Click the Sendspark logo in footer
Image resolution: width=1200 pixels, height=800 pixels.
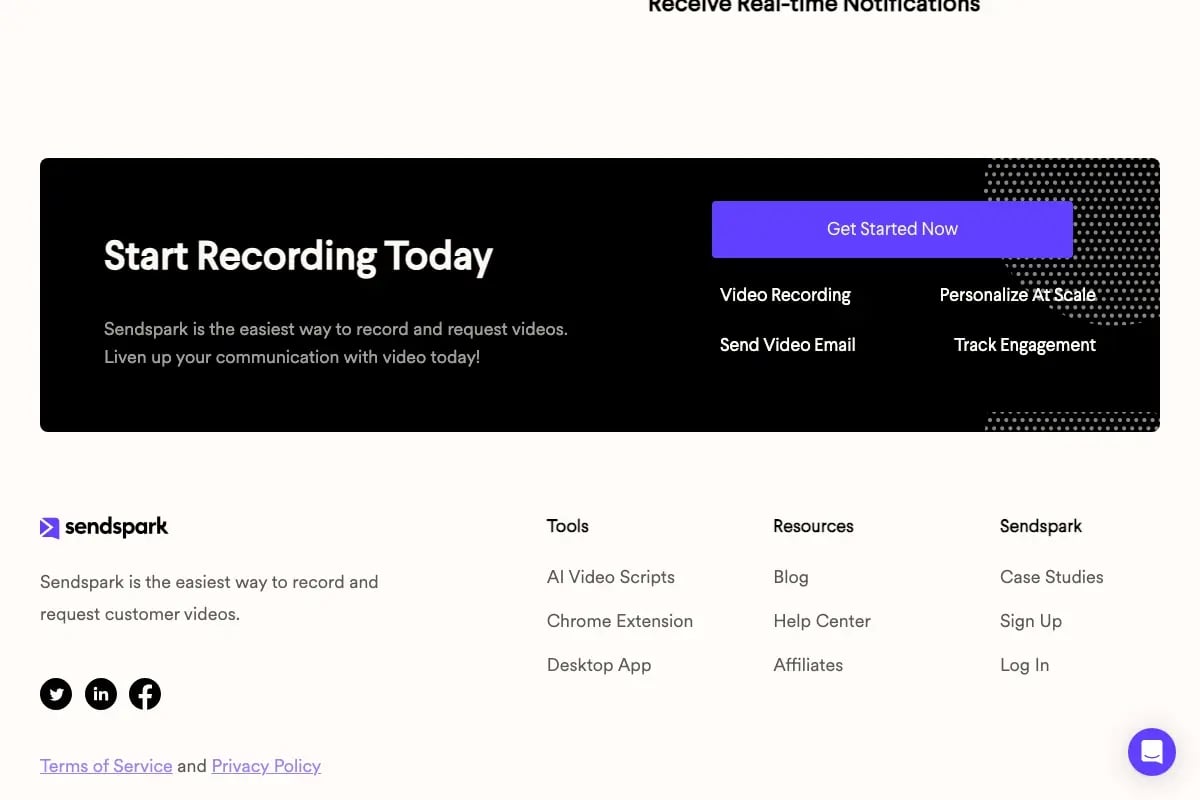[x=104, y=527]
